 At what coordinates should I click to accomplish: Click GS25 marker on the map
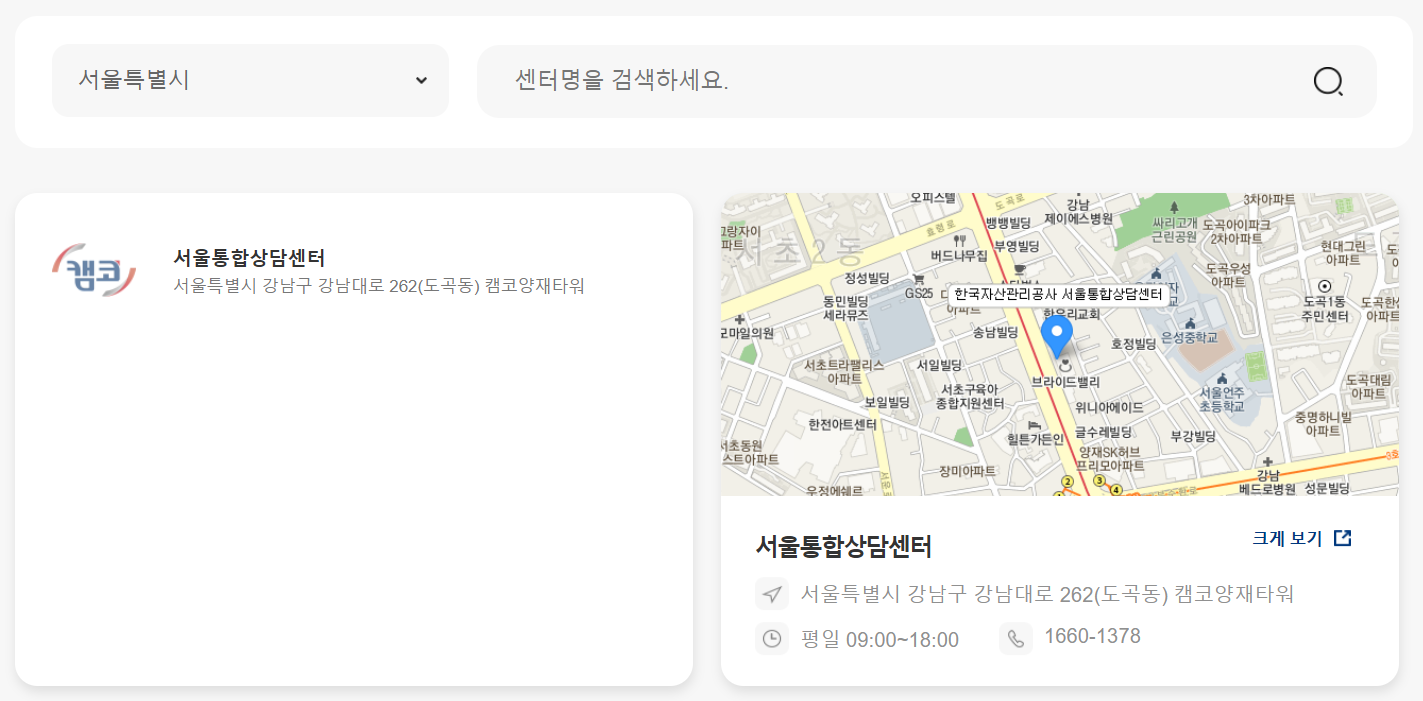[918, 288]
